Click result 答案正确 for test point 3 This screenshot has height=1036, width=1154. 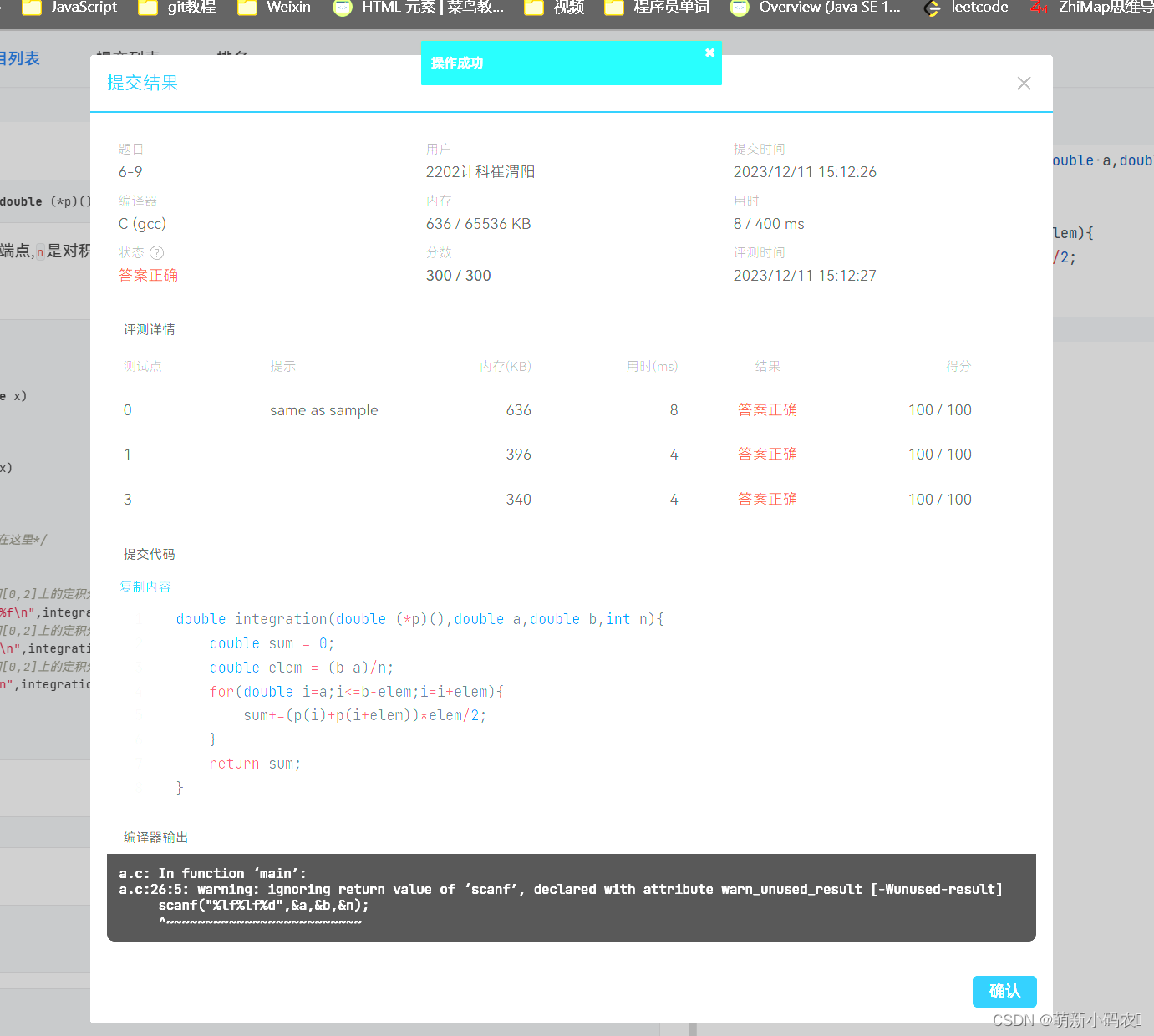[767, 499]
